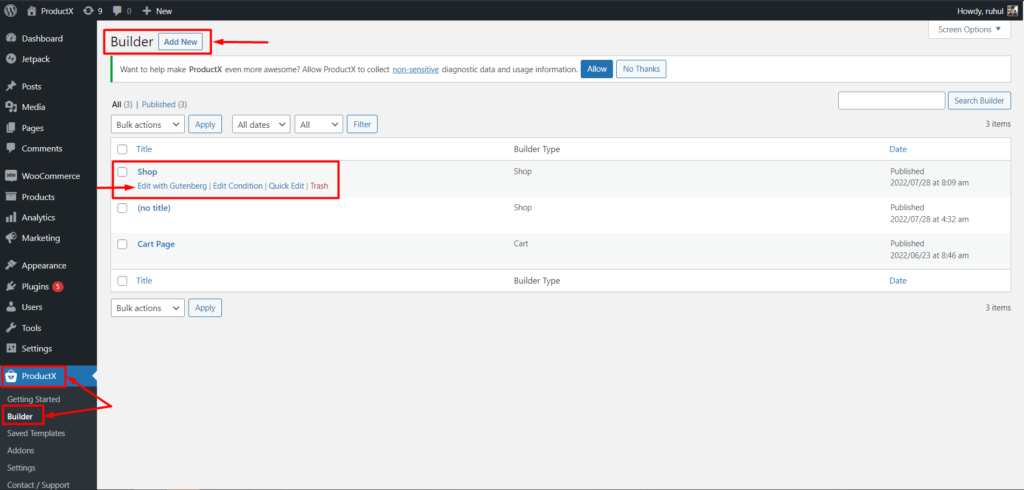Click the Add New builder button

pyautogui.click(x=180, y=42)
